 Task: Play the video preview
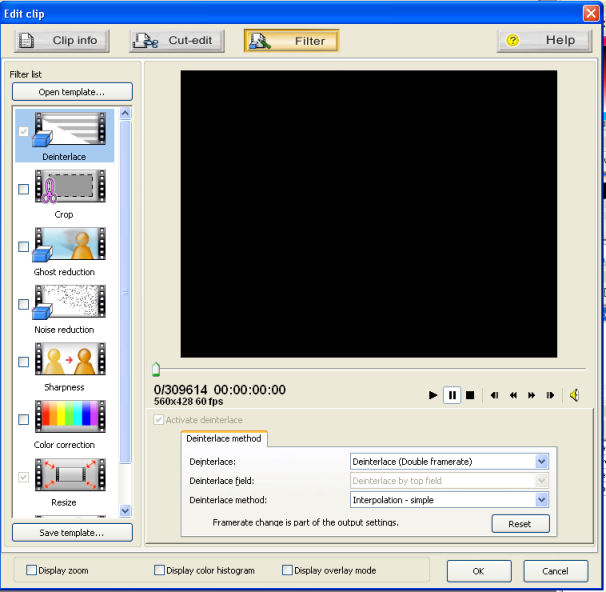(433, 395)
